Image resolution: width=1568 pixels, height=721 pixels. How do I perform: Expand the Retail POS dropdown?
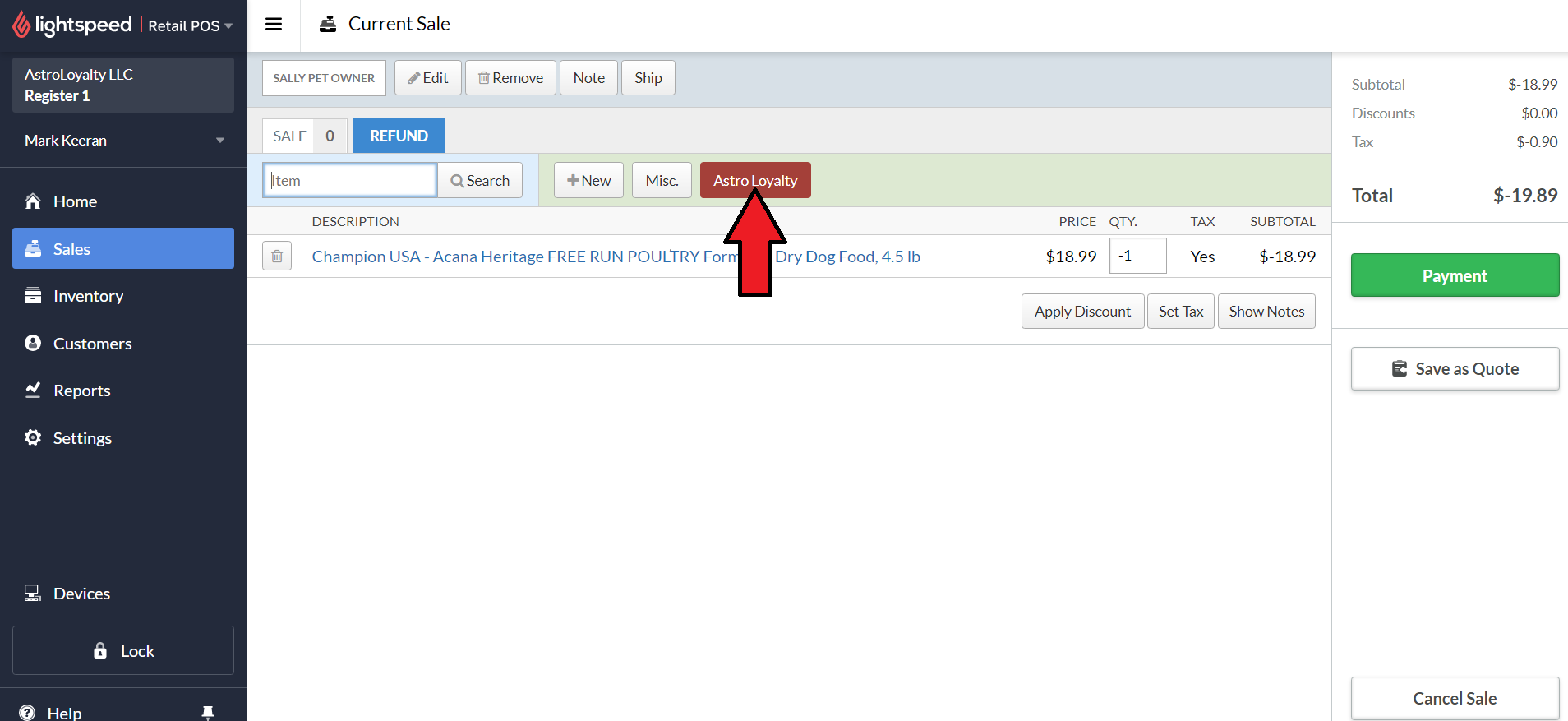pyautogui.click(x=190, y=25)
